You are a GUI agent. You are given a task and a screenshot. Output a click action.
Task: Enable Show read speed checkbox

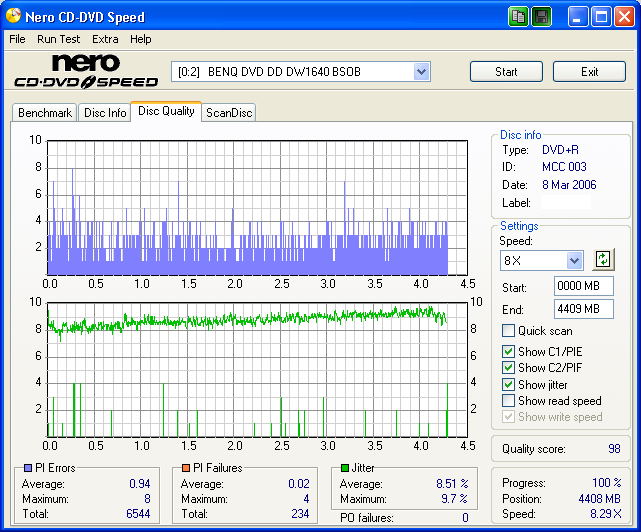[x=509, y=401]
